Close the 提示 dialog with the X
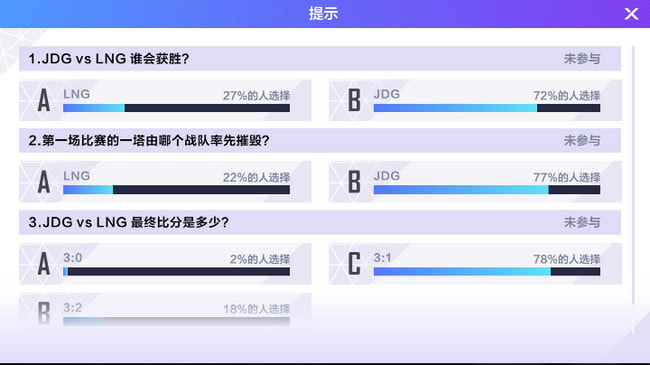Screen dimensions: 650x365 [x=631, y=14]
